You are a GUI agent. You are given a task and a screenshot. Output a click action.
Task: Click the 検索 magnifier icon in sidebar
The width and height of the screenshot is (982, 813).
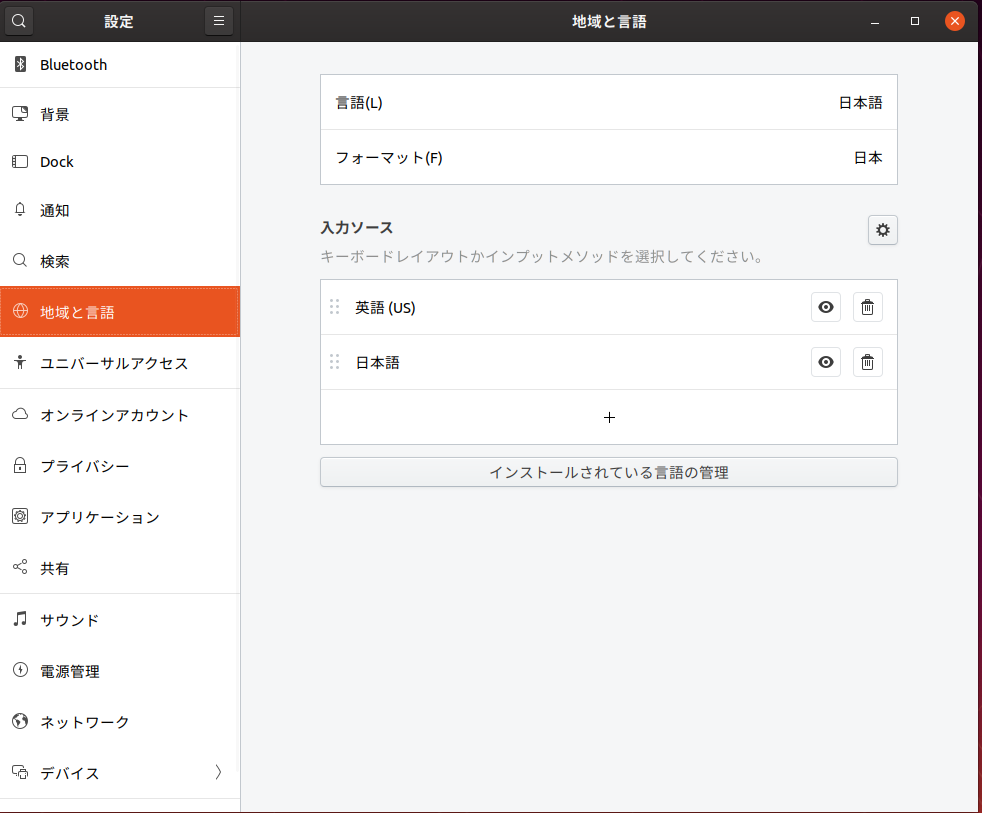tap(20, 260)
